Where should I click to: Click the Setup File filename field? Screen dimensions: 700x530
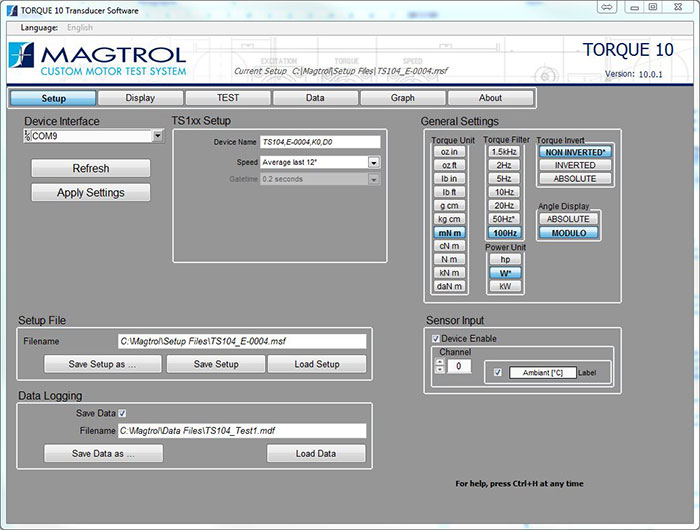click(242, 342)
